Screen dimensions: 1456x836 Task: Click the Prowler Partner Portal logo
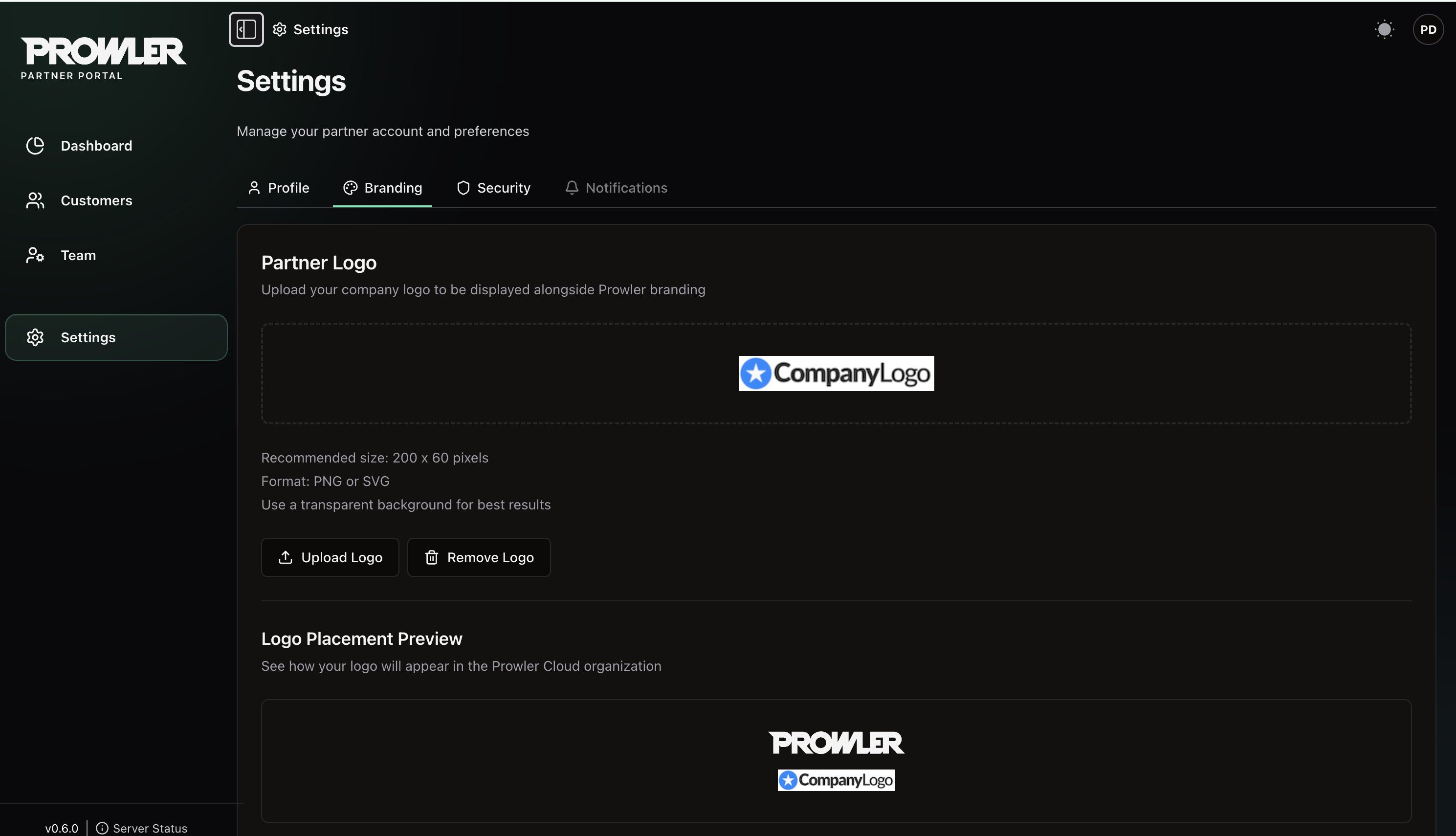(x=103, y=59)
